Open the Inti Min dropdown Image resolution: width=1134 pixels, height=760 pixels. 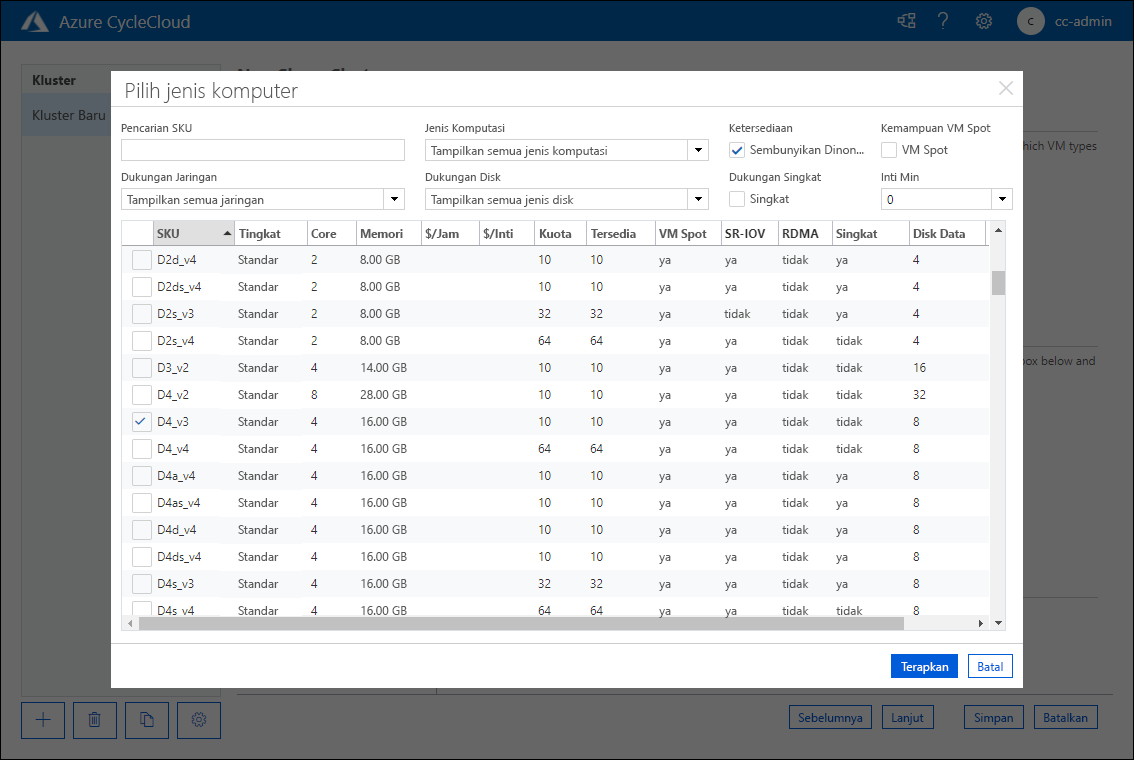point(1001,199)
